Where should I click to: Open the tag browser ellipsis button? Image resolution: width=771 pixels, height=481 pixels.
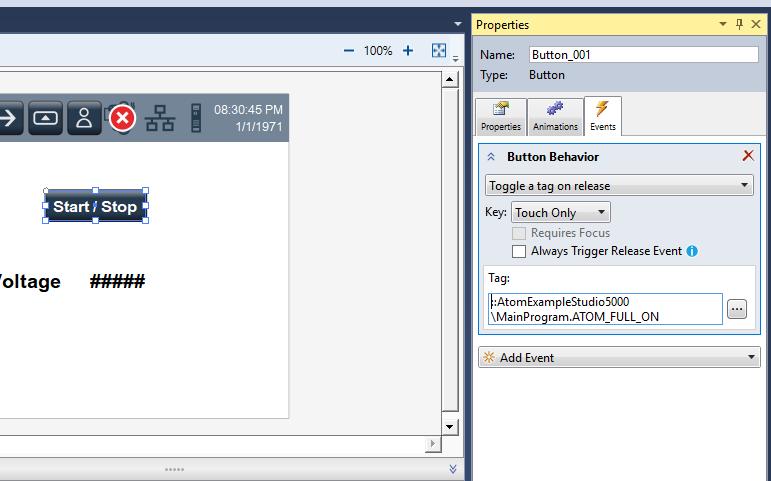(737, 309)
